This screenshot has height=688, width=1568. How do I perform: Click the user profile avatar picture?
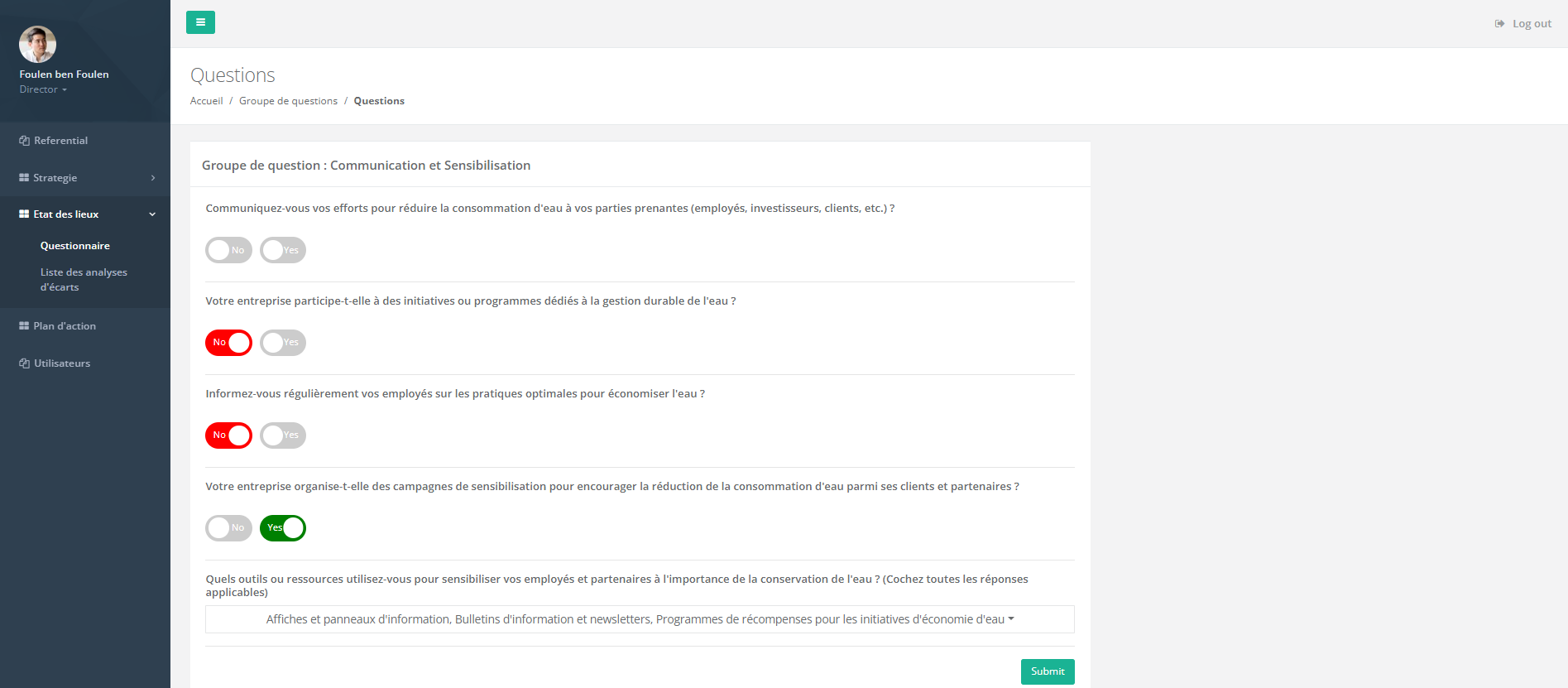37,45
